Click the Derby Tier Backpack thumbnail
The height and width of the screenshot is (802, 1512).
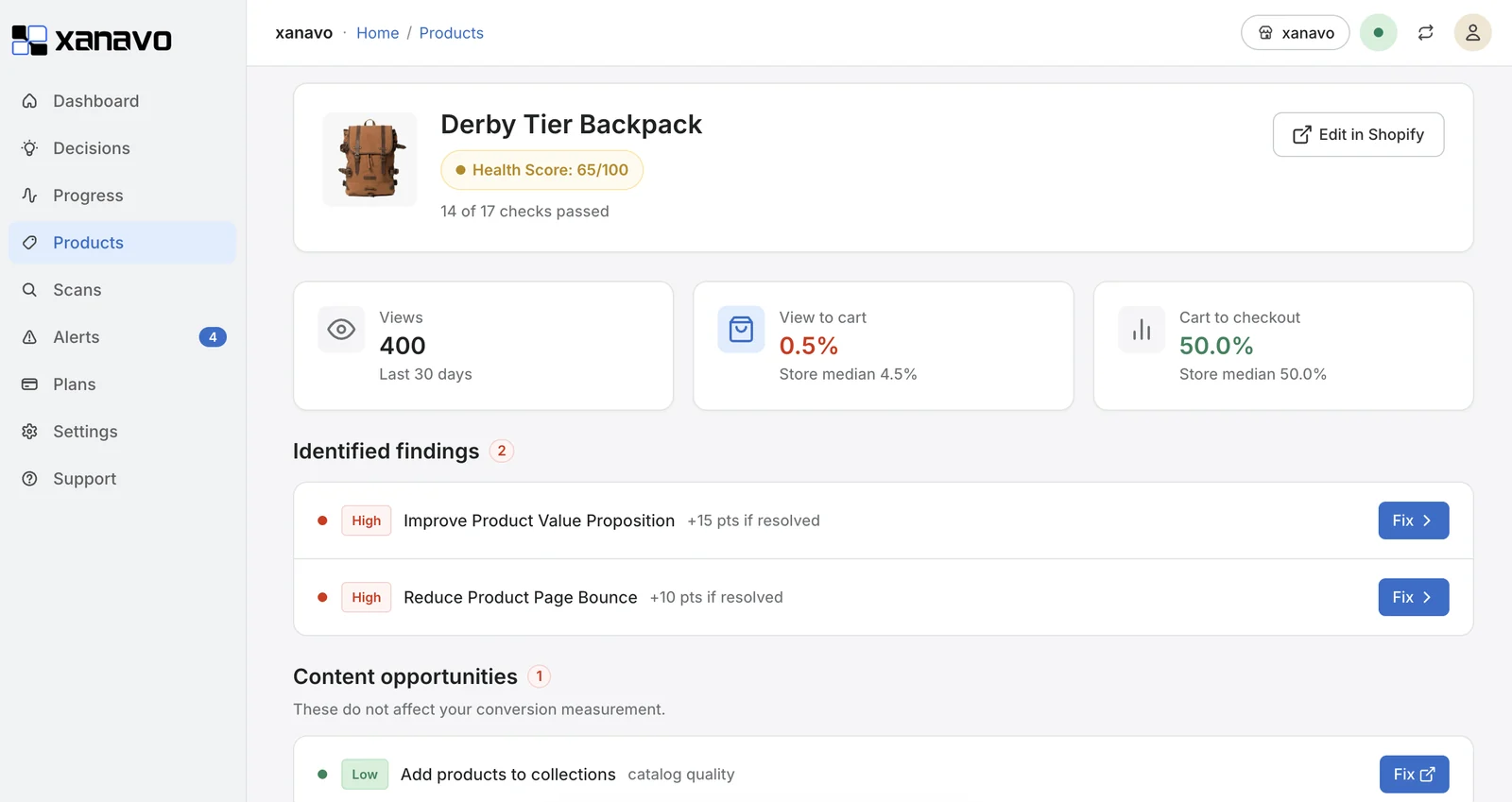(369, 159)
